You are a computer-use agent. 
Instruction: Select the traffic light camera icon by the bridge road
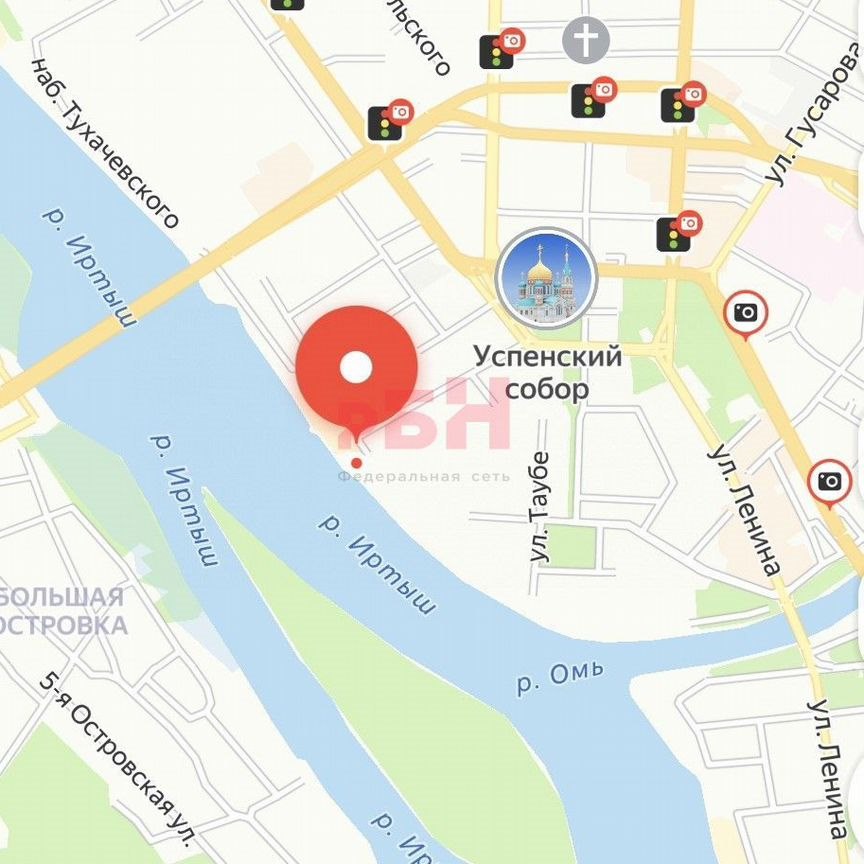pos(390,120)
